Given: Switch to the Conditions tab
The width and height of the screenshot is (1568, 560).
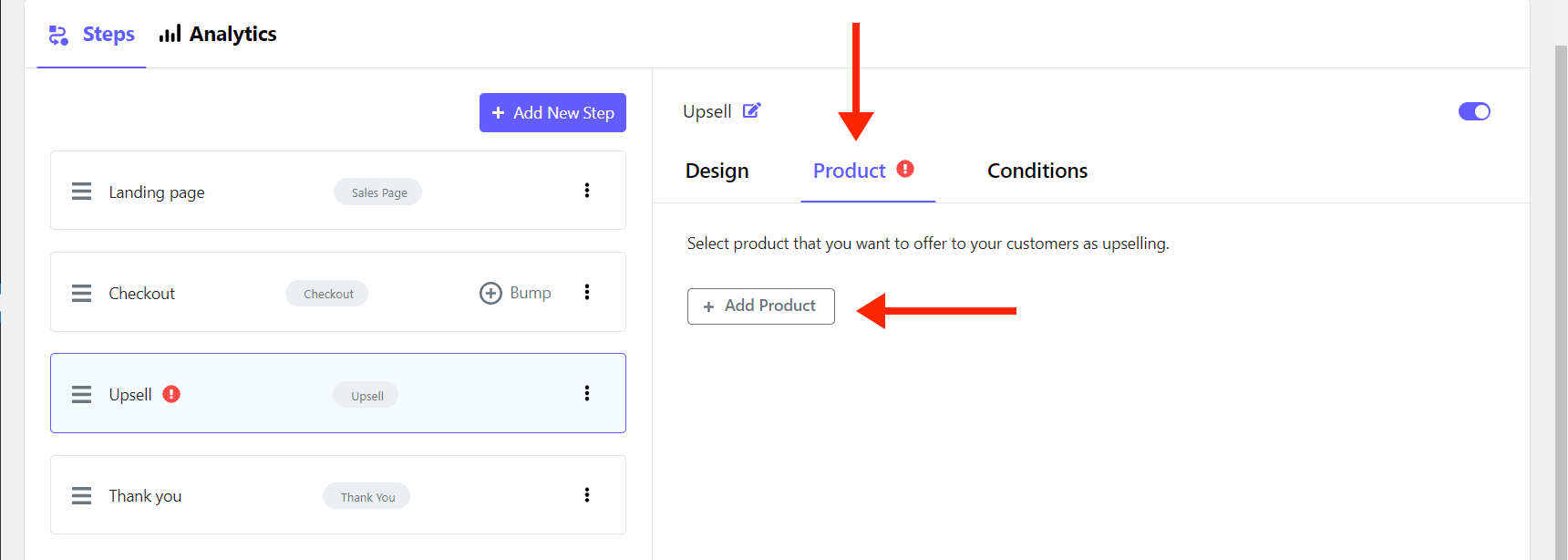Looking at the screenshot, I should tap(1037, 171).
